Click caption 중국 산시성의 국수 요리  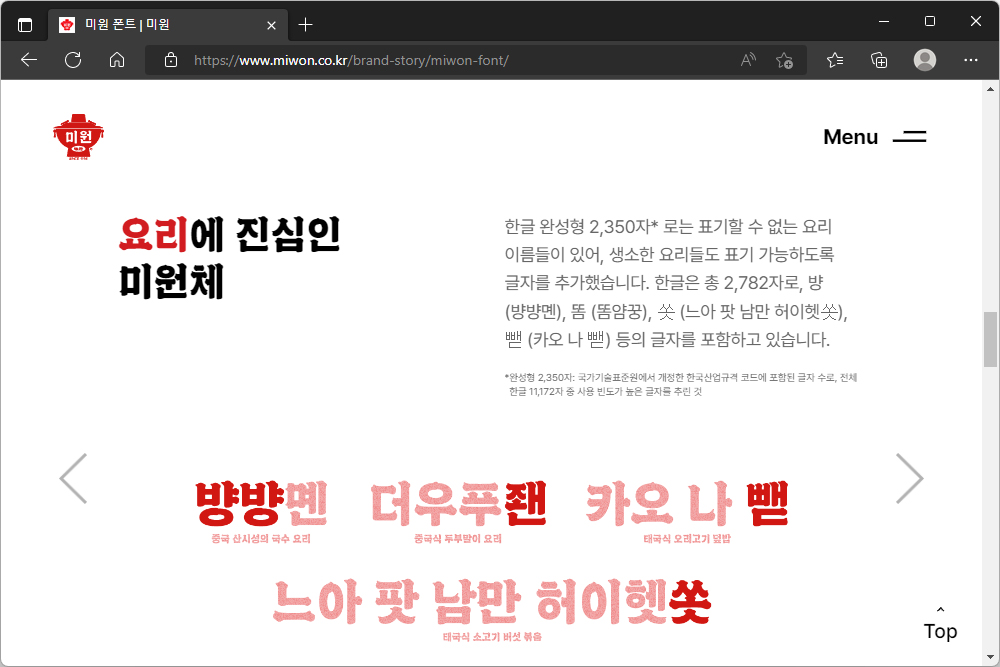261,539
